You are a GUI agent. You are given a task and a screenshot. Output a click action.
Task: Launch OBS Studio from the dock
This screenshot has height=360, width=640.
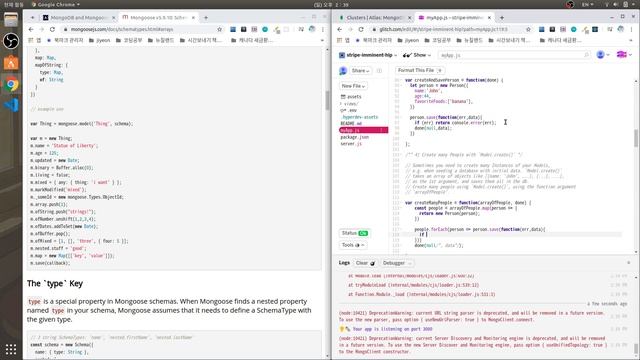coord(11,41)
